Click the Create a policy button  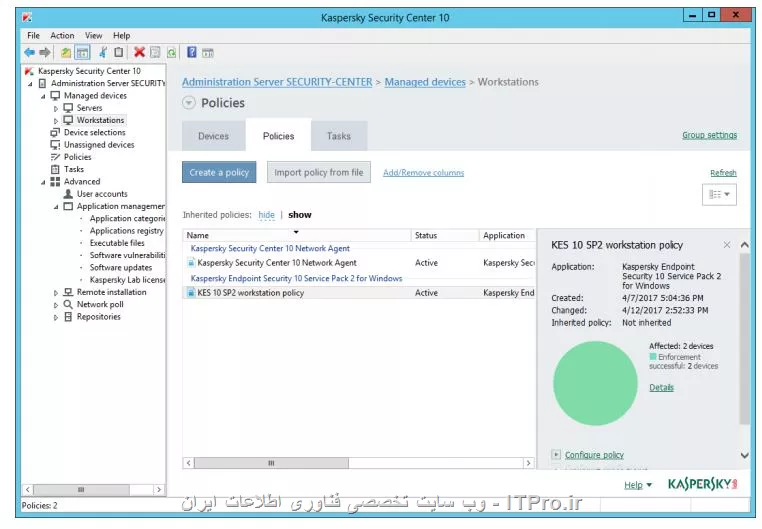pos(219,172)
